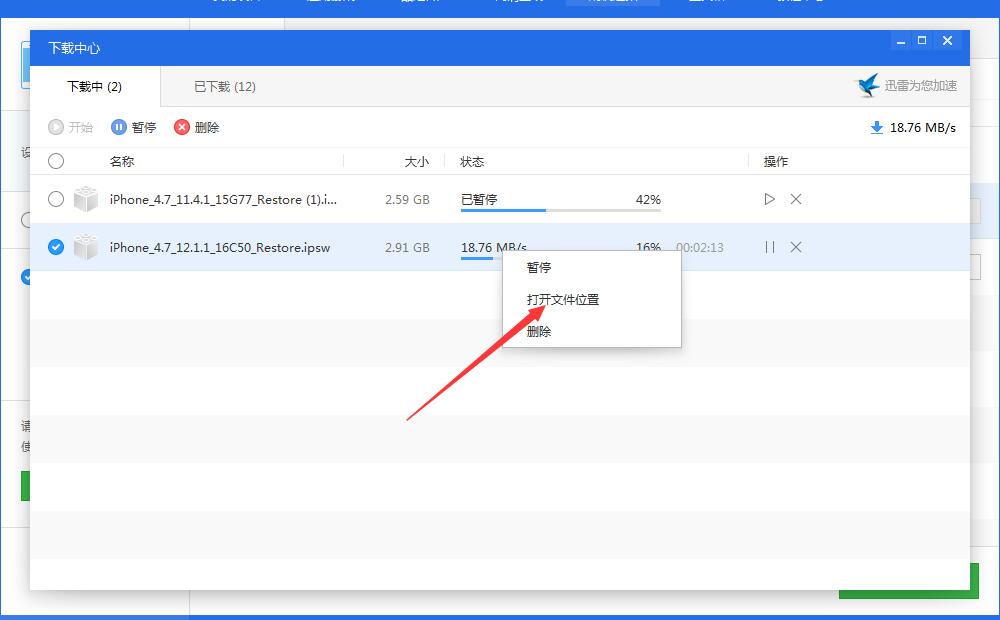
Task: Remove the iPhone 11.4.1 task with its X icon
Action: point(796,200)
